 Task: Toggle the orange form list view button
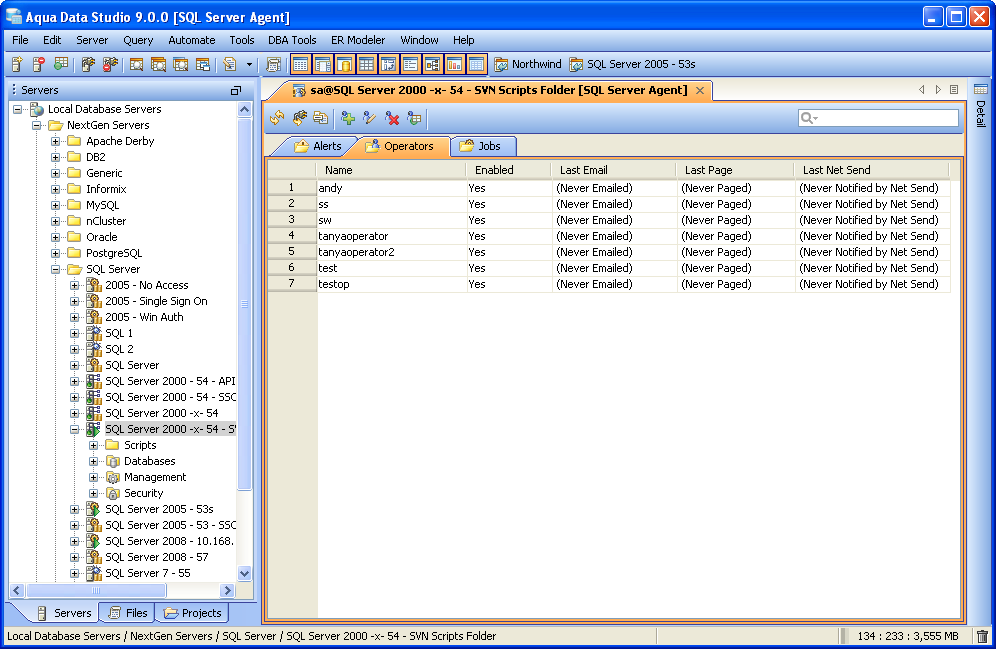(410, 64)
